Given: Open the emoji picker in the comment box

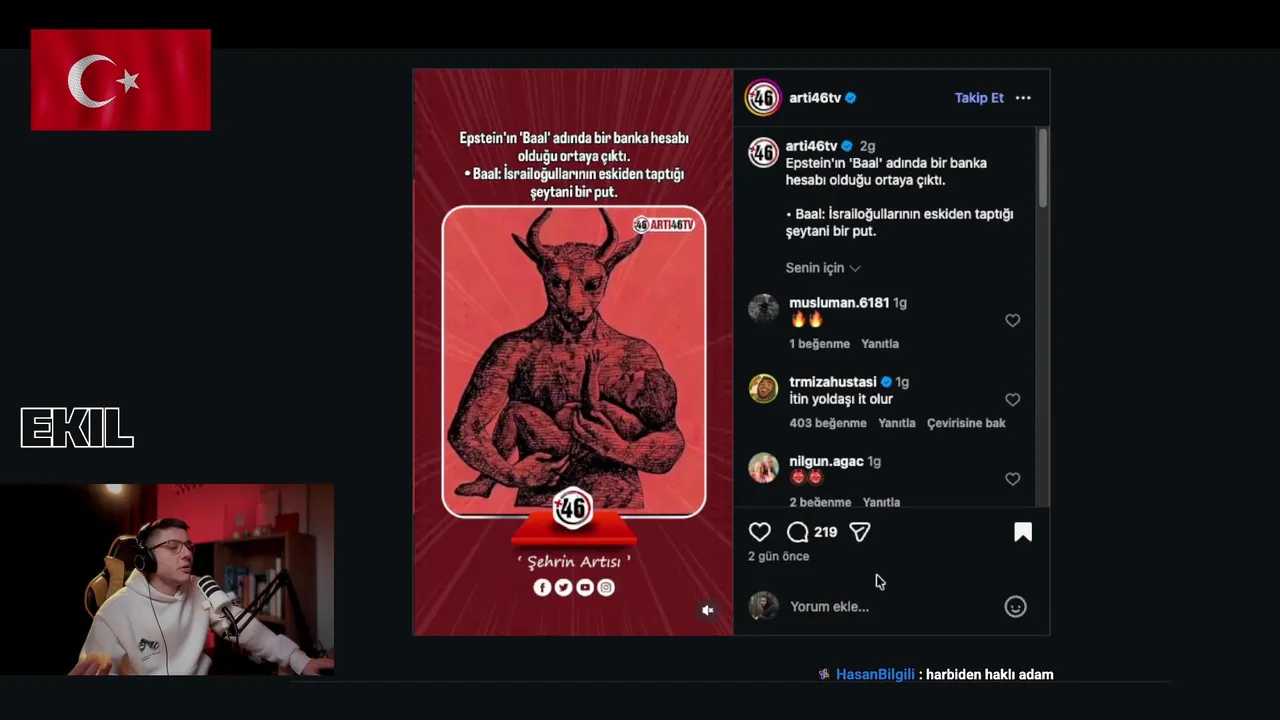Looking at the screenshot, I should click(x=1015, y=607).
